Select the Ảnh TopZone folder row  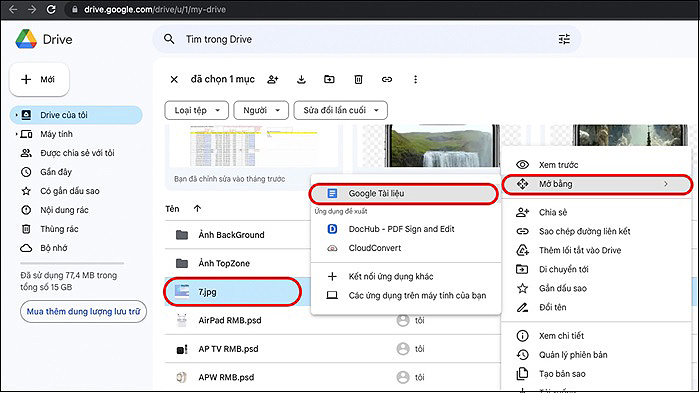coord(238,263)
